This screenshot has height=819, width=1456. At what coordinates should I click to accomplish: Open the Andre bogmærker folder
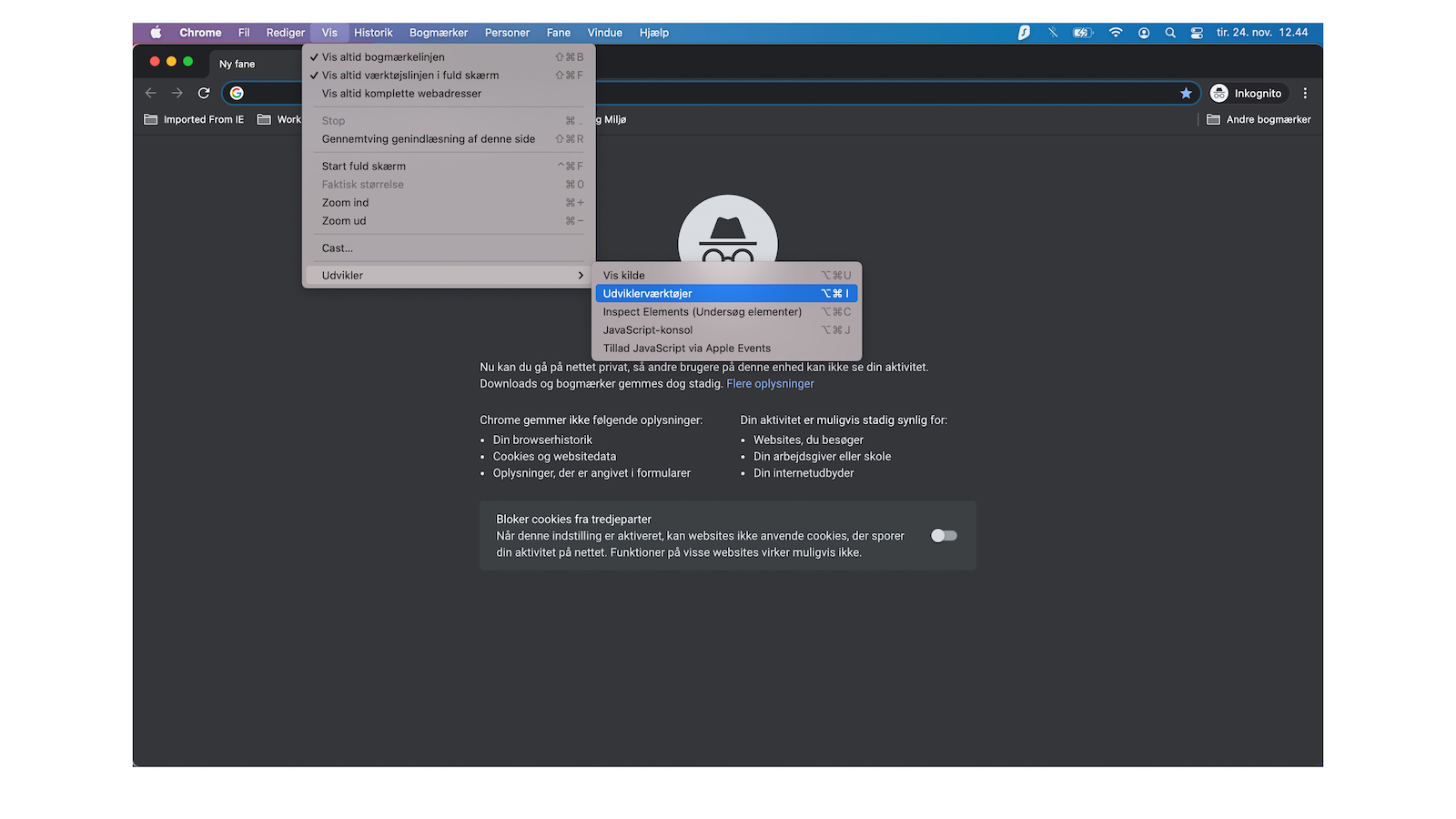coord(1267,119)
